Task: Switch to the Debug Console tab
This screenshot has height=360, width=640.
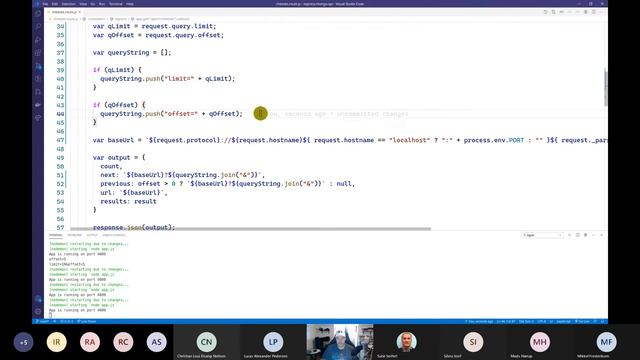Action: [114, 235]
